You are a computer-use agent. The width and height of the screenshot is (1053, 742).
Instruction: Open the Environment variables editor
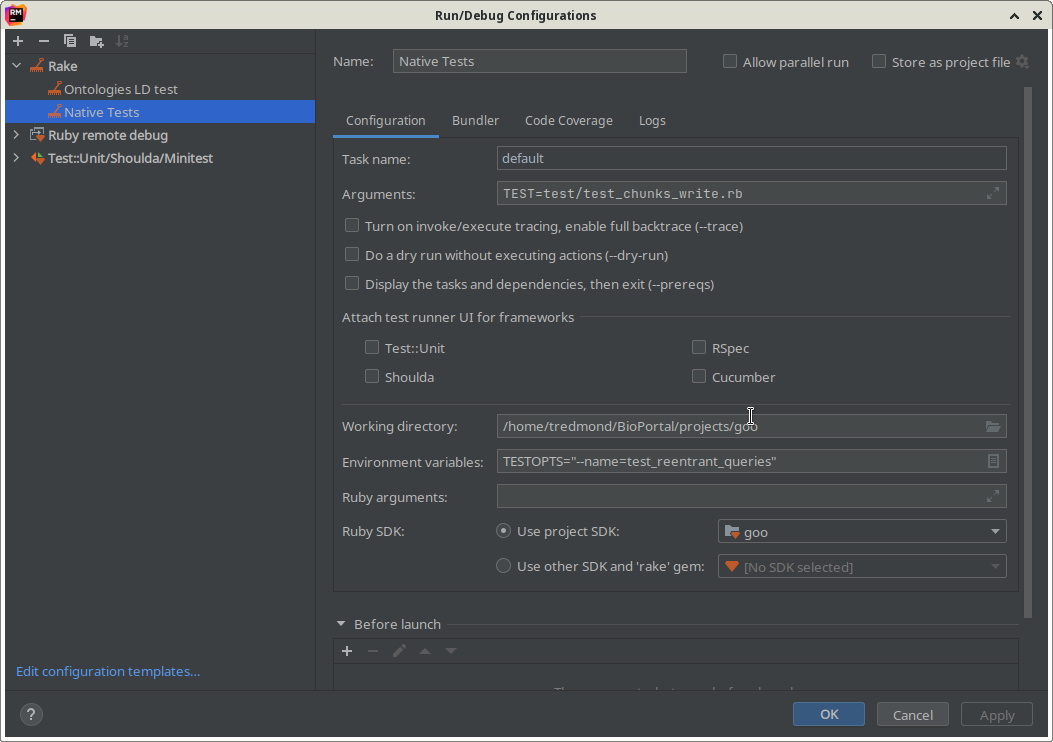click(x=993, y=461)
